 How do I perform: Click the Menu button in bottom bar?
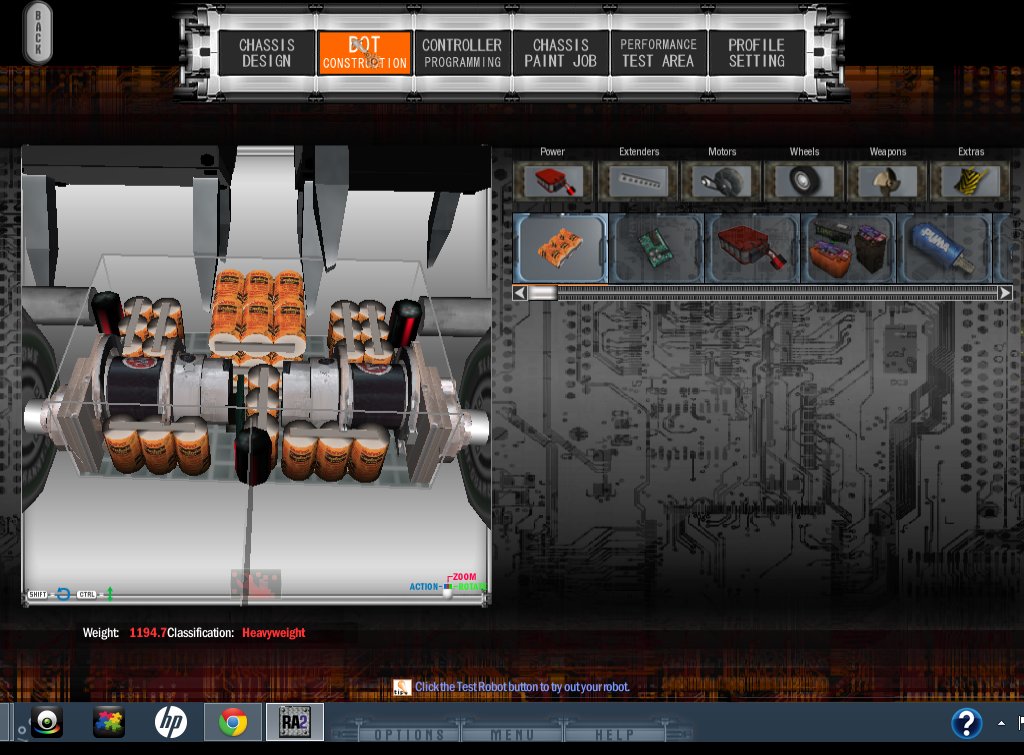click(x=513, y=735)
